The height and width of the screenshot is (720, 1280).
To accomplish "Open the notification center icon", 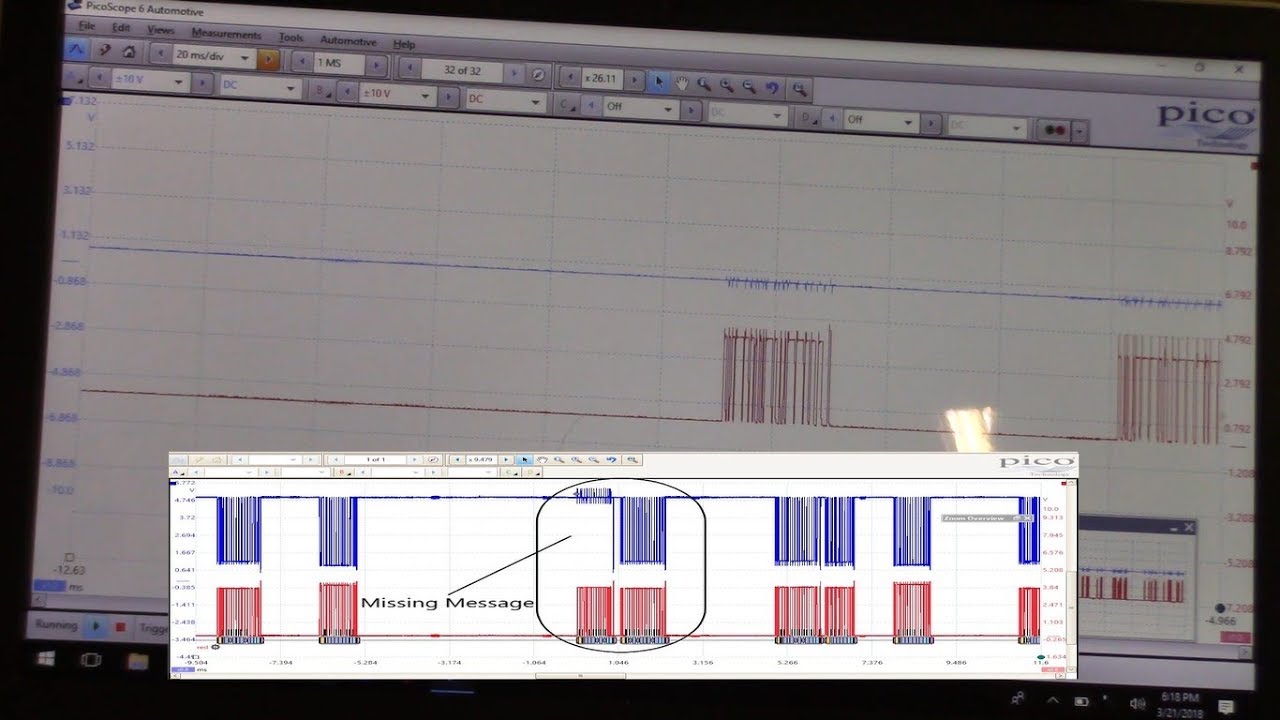I will pos(1226,707).
